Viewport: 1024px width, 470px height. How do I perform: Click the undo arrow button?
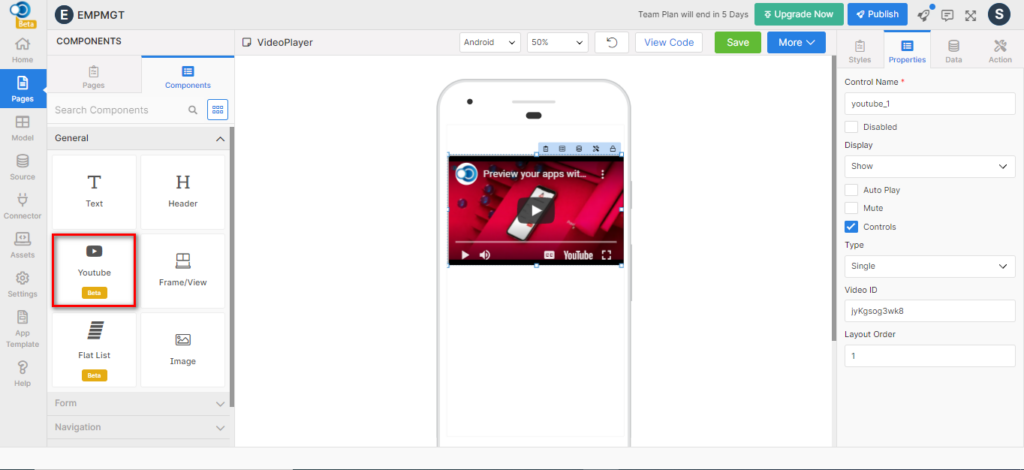point(612,42)
